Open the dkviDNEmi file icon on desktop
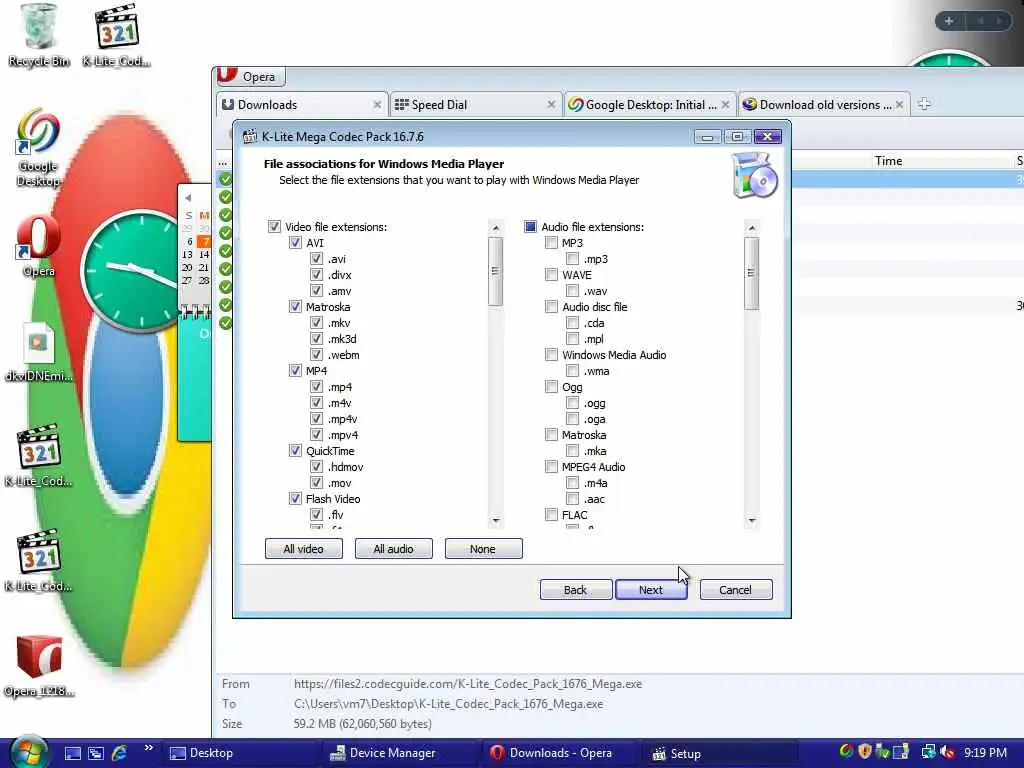Viewport: 1024px width, 768px height. click(x=39, y=351)
